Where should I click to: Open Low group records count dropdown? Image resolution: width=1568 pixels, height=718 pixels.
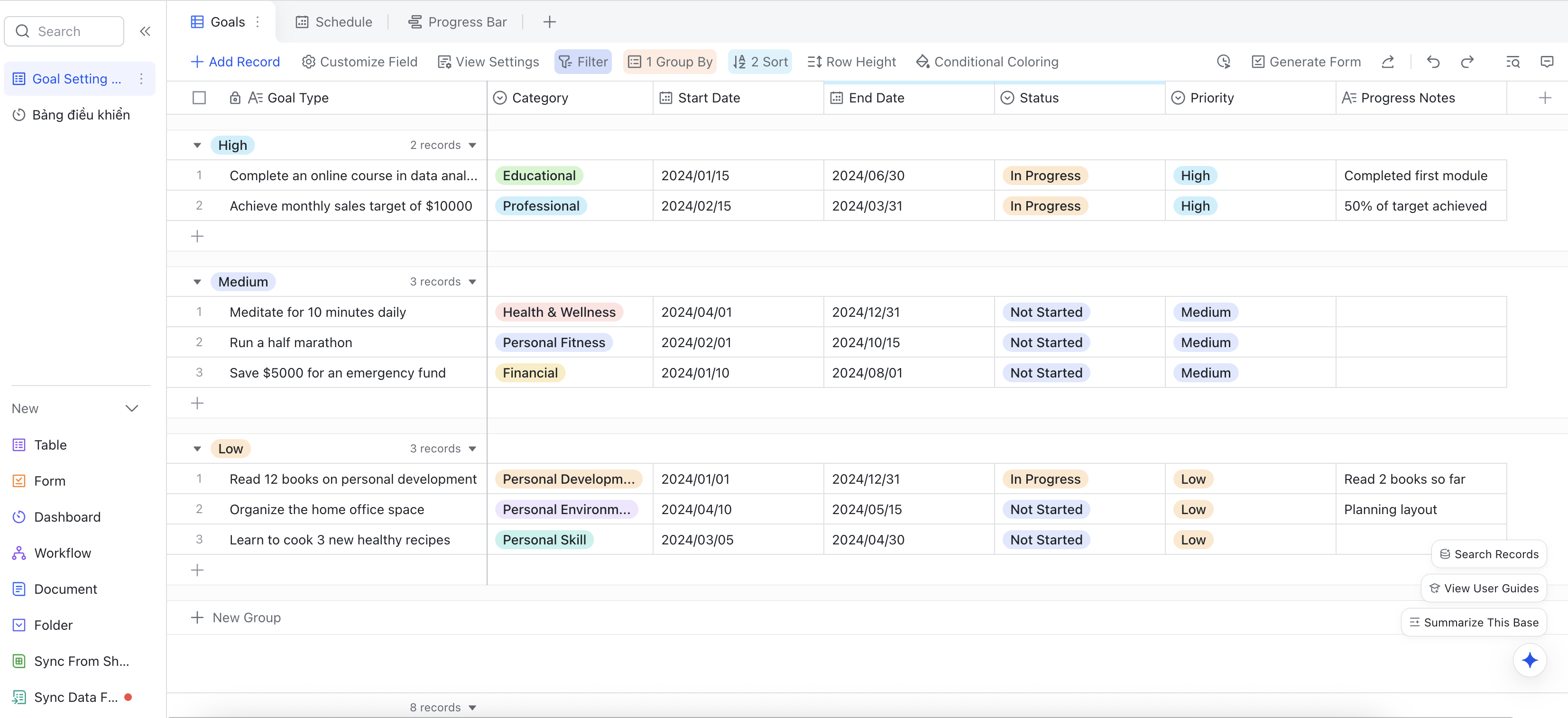(x=443, y=449)
